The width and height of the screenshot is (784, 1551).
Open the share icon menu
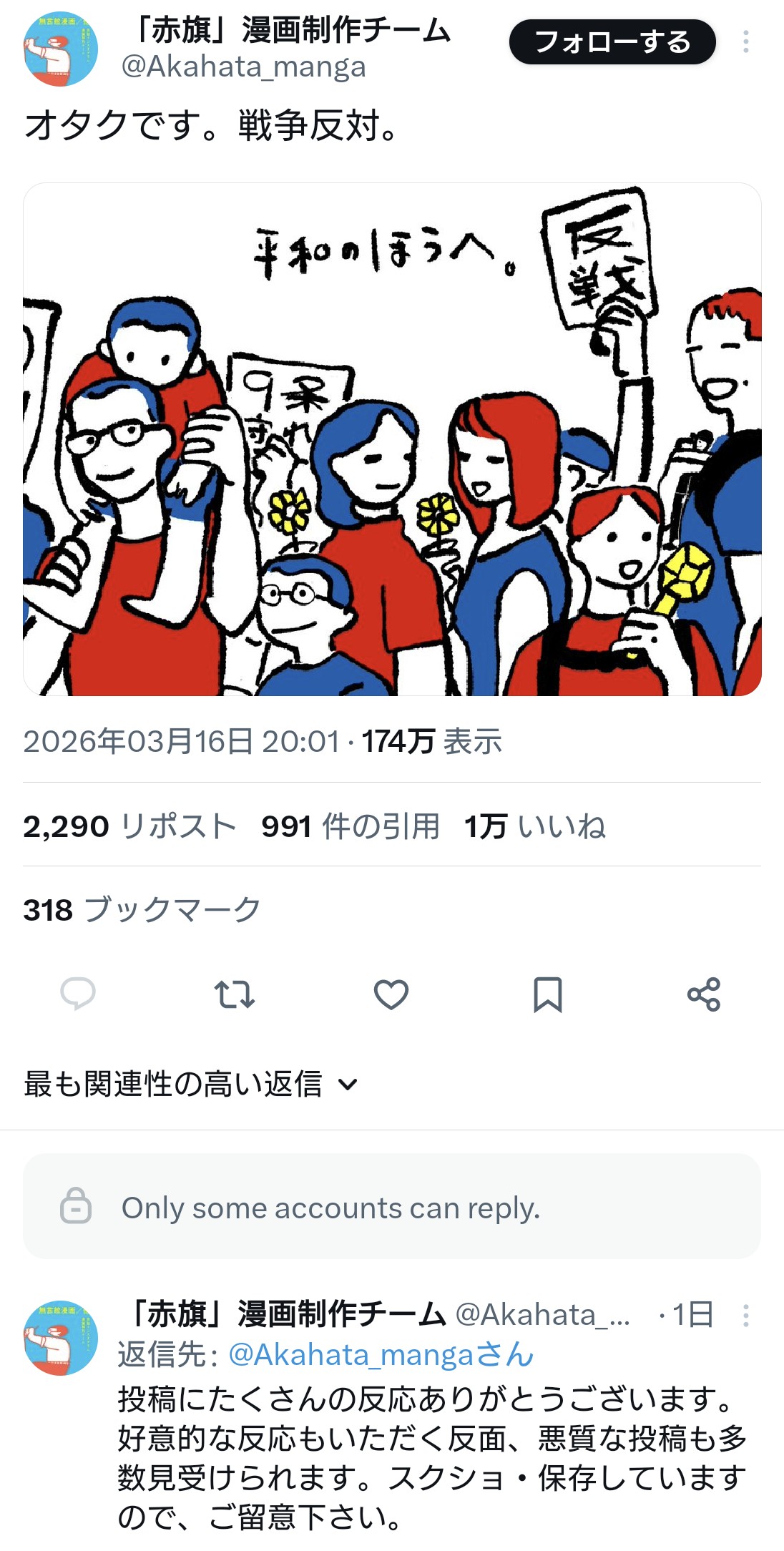point(704,994)
